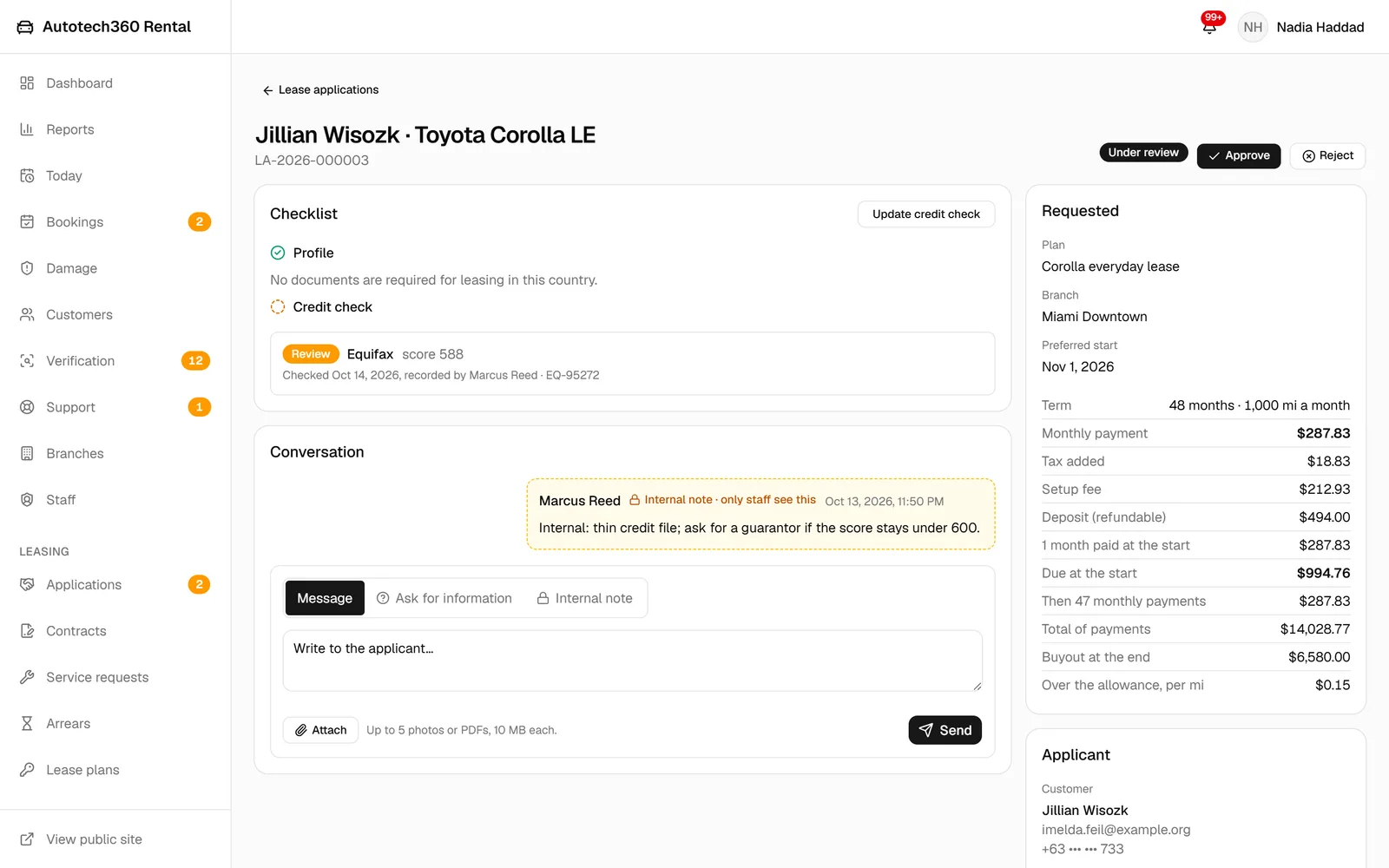Click Update credit check button
Screen dimensions: 1389x868
926,214
